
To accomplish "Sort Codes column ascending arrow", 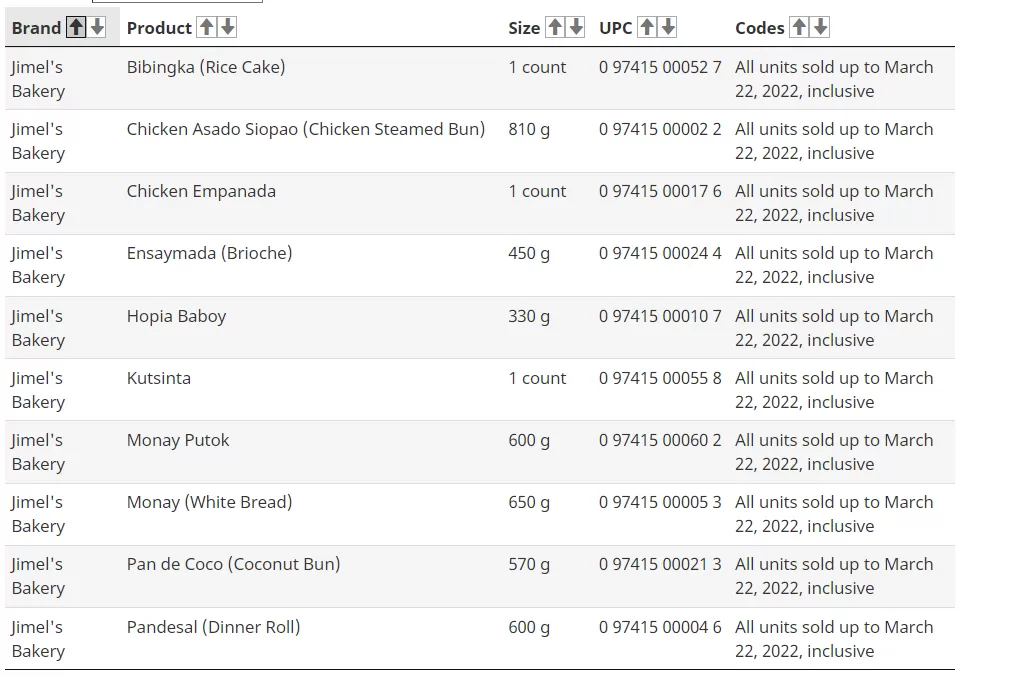I will click(799, 27).
